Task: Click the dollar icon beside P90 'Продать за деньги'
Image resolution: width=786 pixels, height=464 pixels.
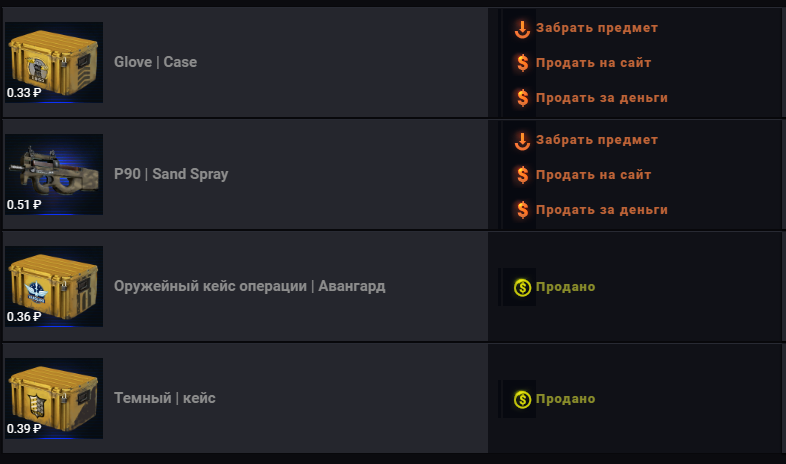Action: coord(522,210)
